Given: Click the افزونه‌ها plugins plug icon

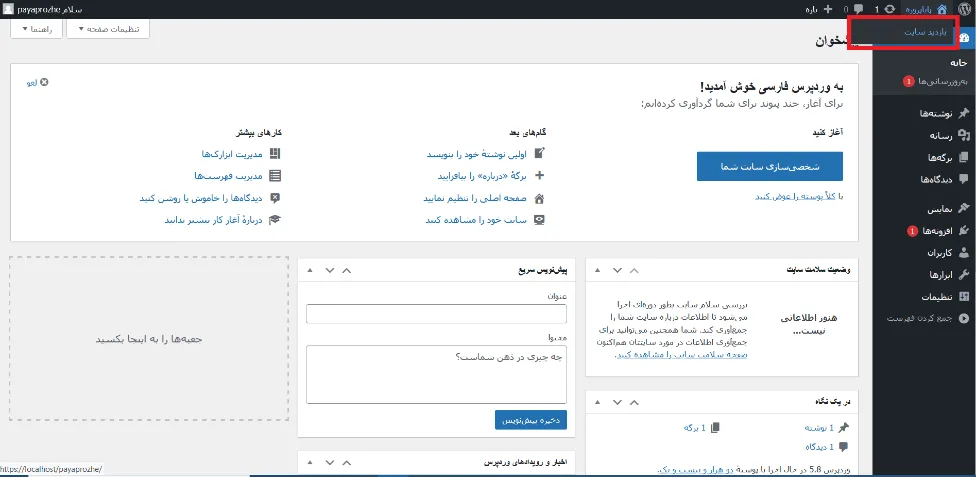Looking at the screenshot, I should (964, 230).
